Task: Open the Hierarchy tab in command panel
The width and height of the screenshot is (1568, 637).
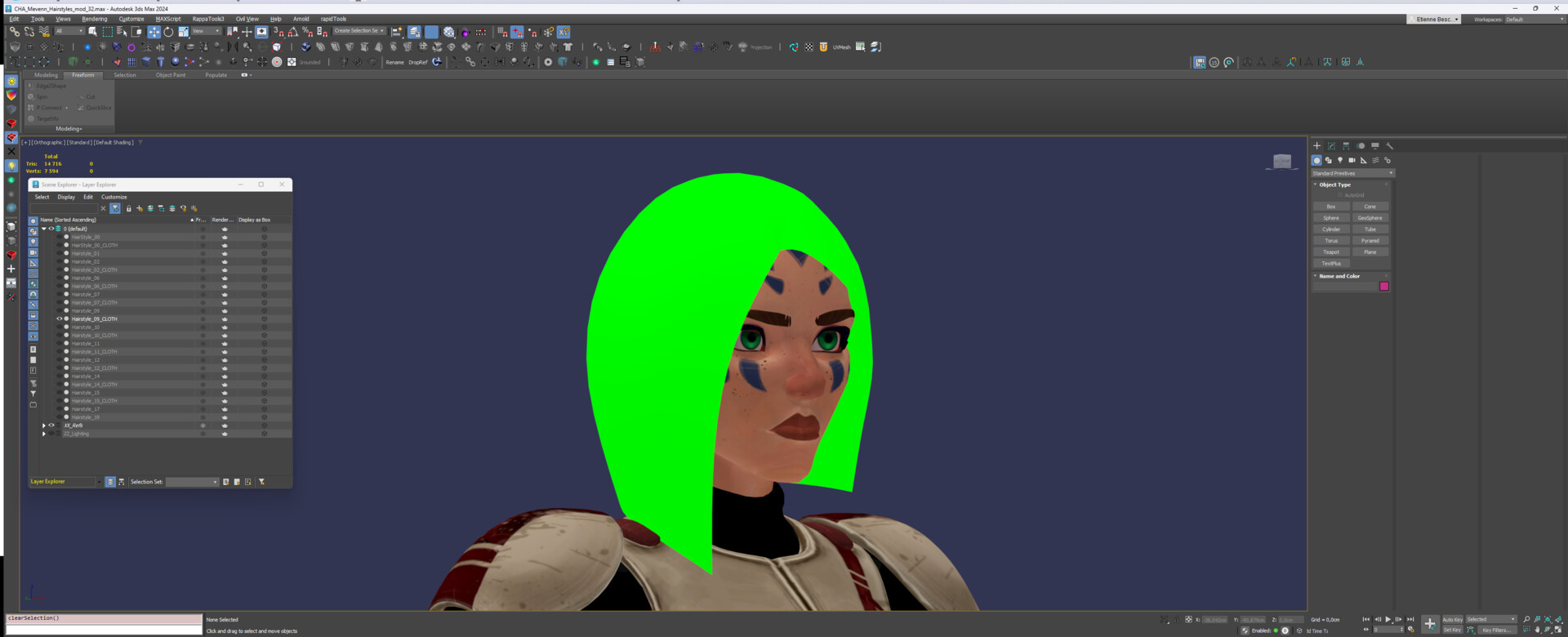Action: [1346, 146]
